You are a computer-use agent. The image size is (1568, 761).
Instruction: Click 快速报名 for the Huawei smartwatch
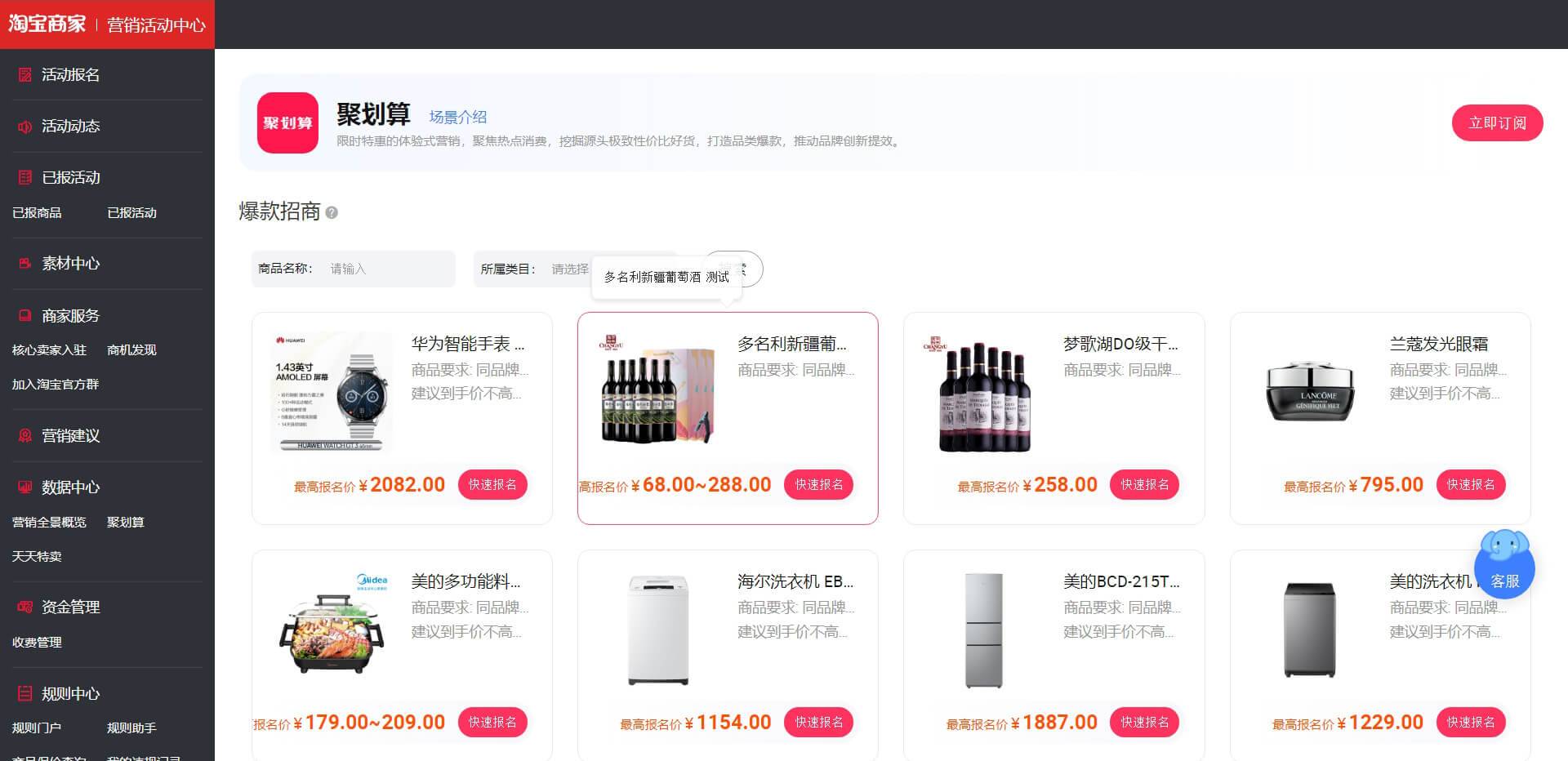tap(492, 485)
